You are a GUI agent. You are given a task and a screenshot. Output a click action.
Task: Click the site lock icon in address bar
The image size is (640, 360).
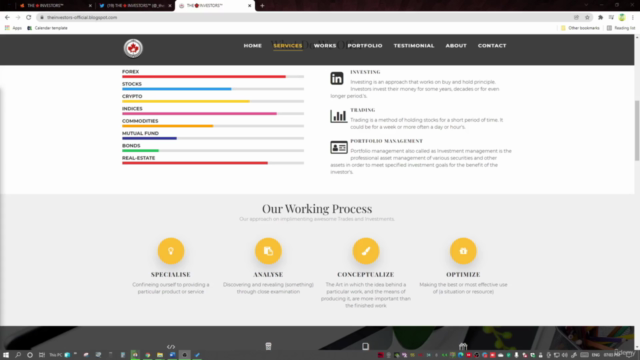pos(42,17)
